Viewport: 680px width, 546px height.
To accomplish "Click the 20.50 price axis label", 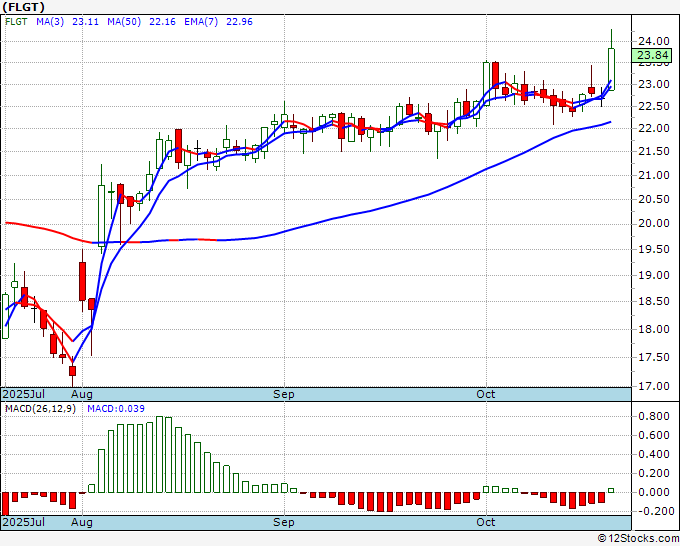I will point(654,199).
